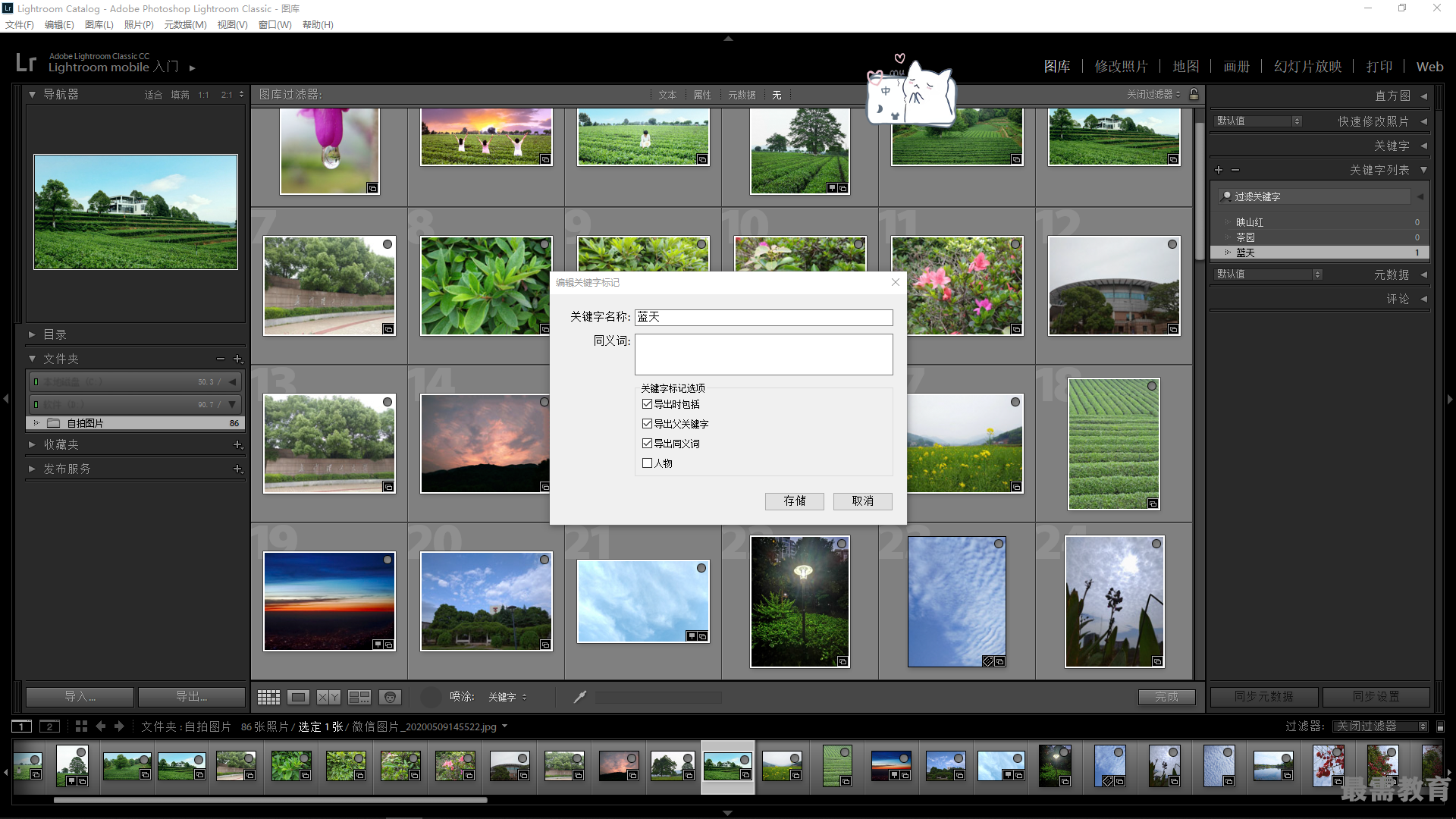Click the eyedropper icon next to keyword field
The width and height of the screenshot is (1456, 819).
(x=580, y=697)
